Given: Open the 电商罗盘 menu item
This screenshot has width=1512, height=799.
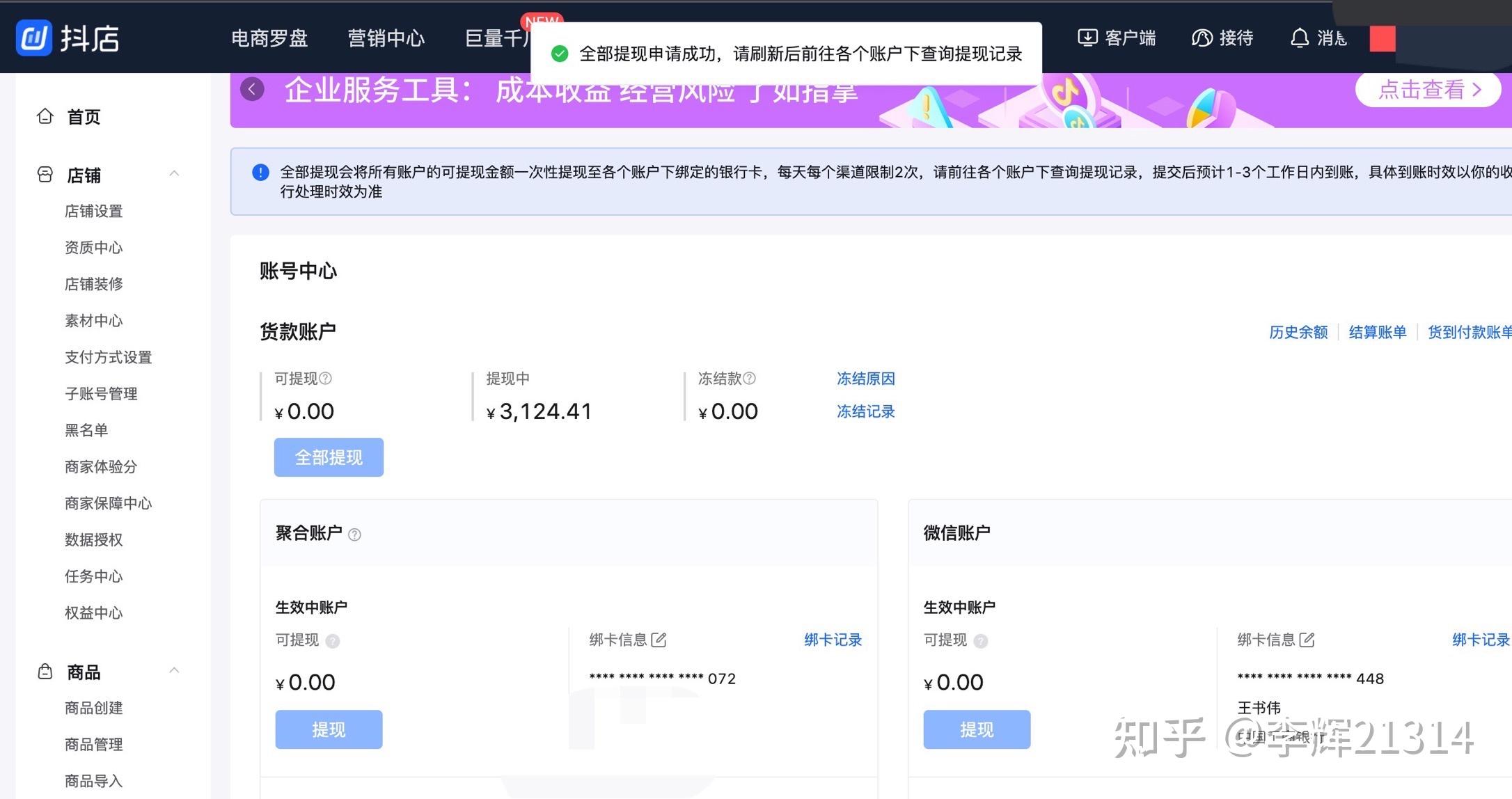Looking at the screenshot, I should tap(269, 38).
